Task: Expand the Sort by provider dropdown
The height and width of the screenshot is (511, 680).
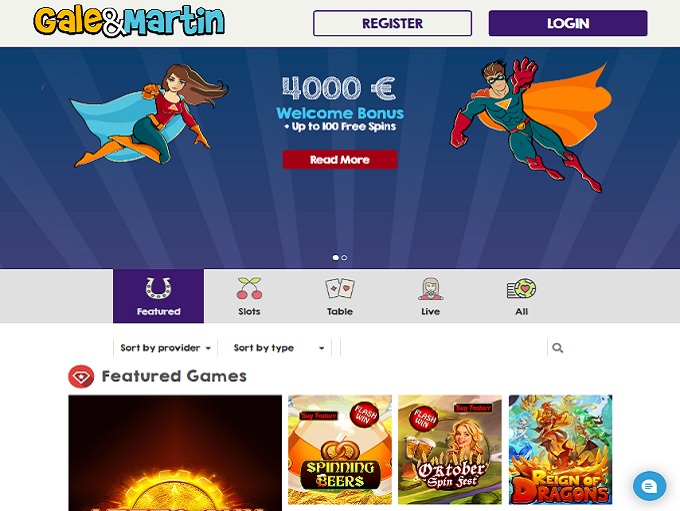Action: 165,348
